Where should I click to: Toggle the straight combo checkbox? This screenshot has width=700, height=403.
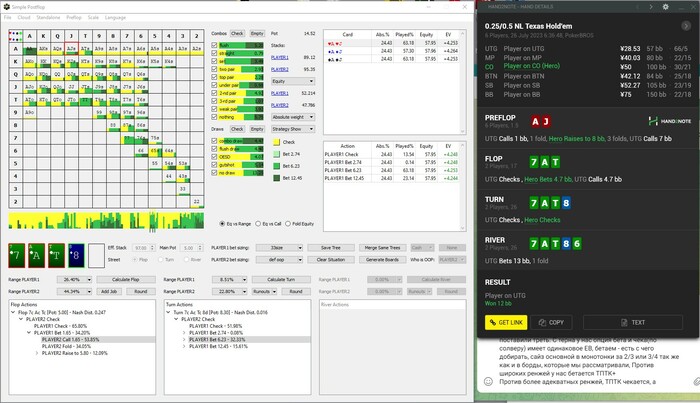214,53
